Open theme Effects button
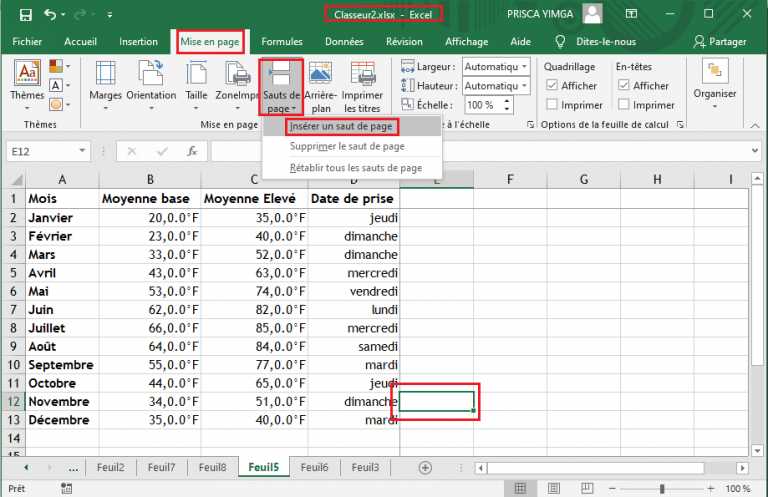 coord(59,104)
